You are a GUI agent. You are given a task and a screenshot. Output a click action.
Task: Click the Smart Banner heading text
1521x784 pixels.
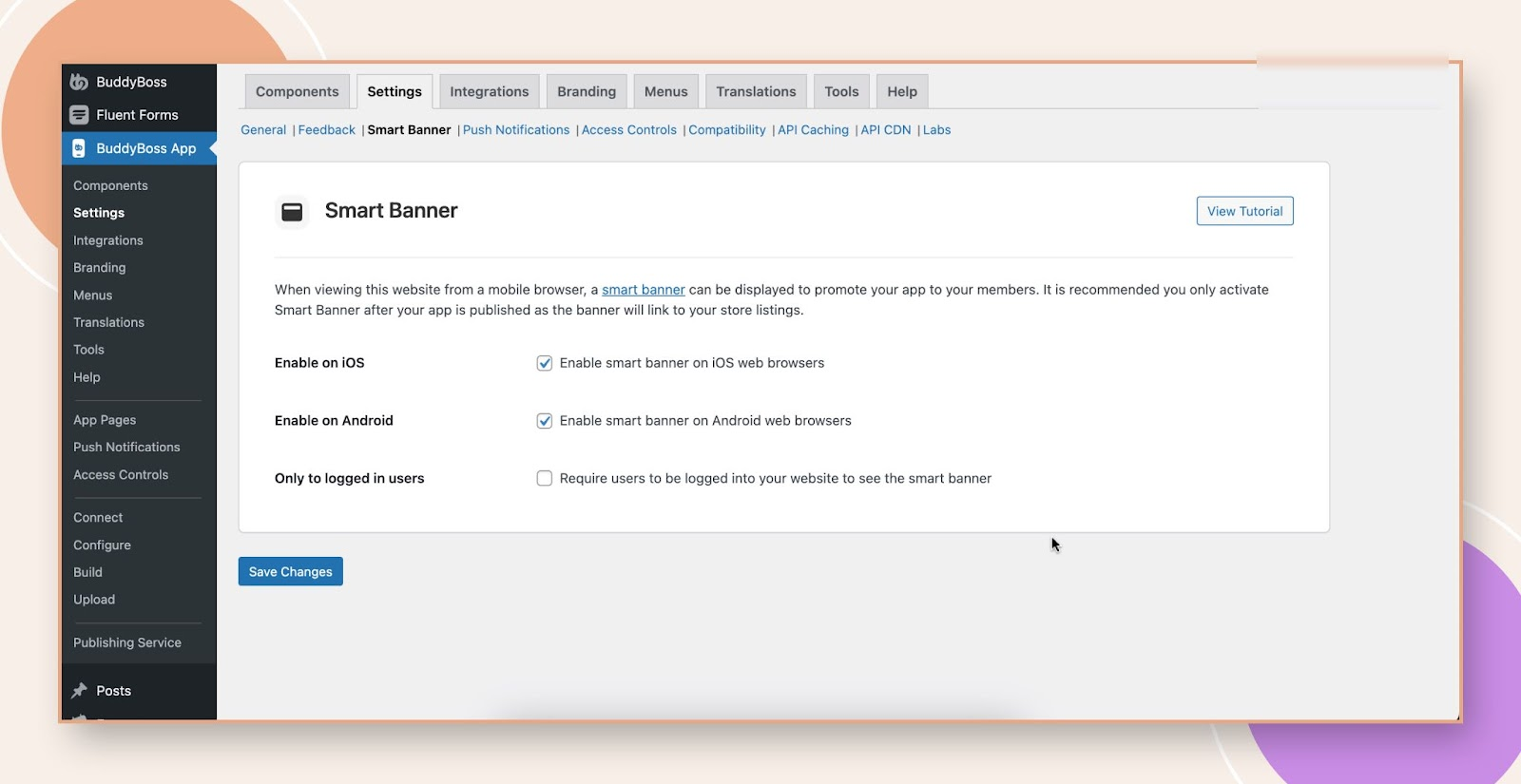(391, 211)
